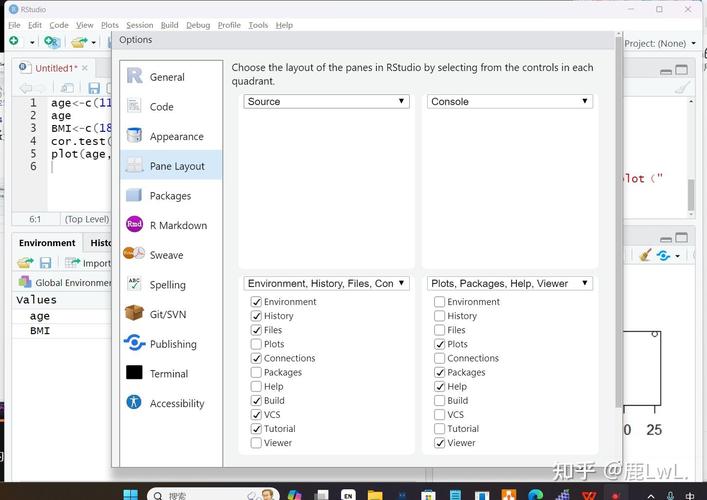Viewport: 707px width, 500px height.
Task: Expand the Plots, Packages, Help, Viewer dropdown
Action: coord(510,283)
